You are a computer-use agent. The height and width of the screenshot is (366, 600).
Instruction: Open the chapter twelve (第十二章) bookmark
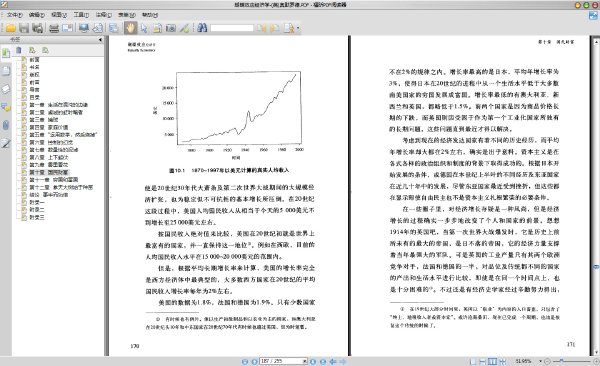(x=61, y=187)
